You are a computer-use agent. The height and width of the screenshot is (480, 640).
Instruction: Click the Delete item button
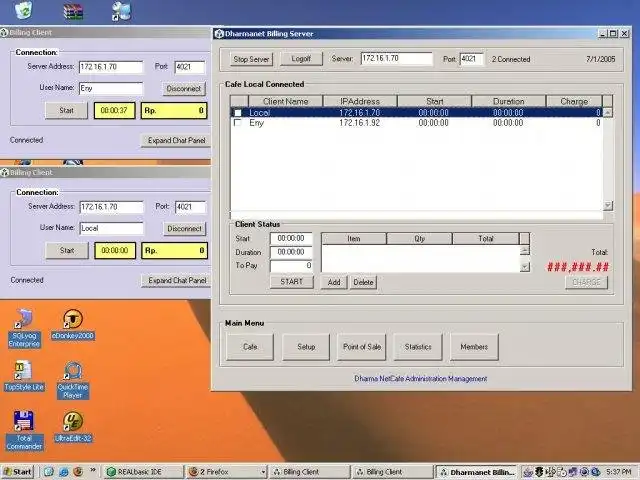[363, 282]
